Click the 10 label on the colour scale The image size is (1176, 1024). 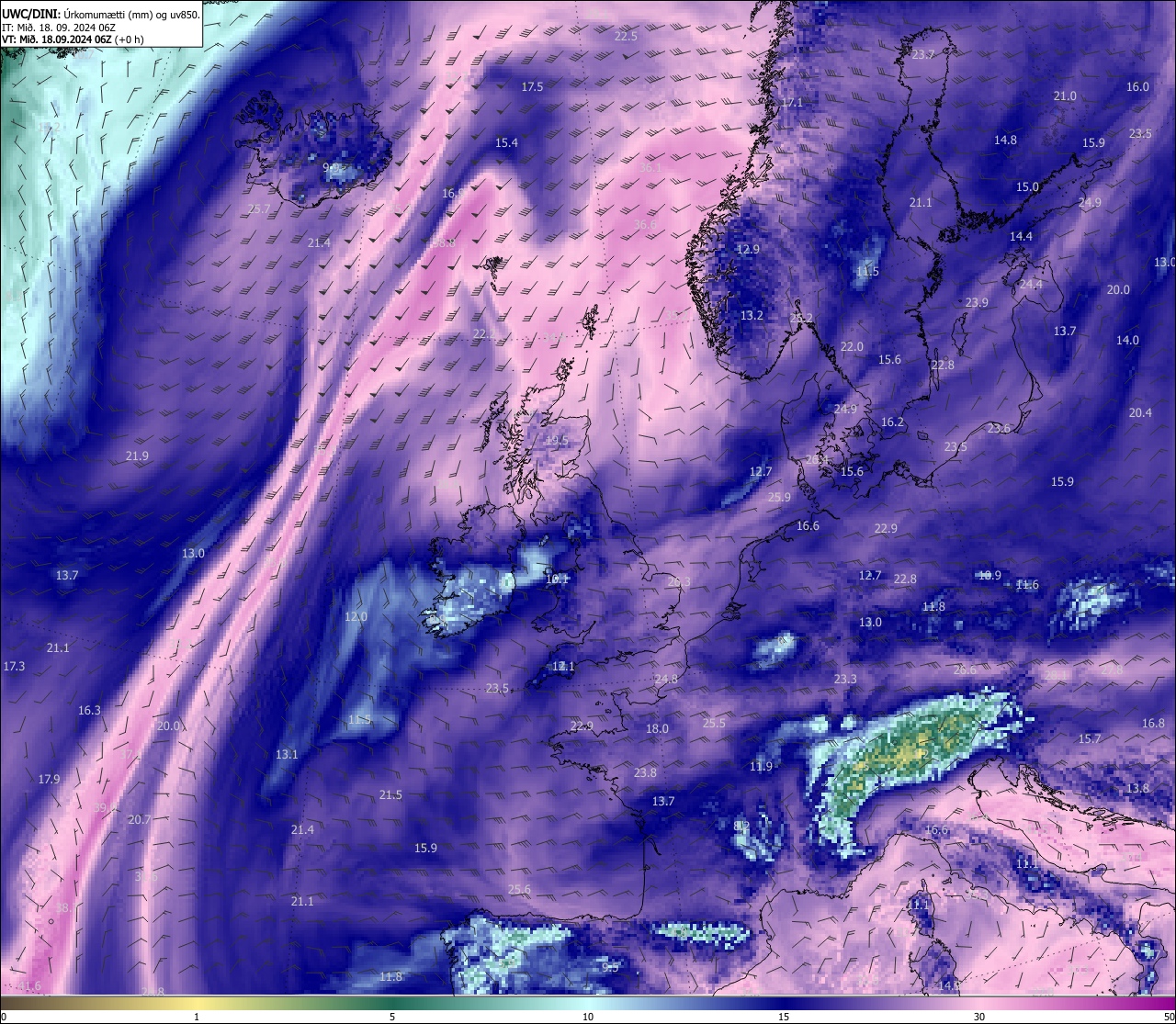click(588, 1017)
